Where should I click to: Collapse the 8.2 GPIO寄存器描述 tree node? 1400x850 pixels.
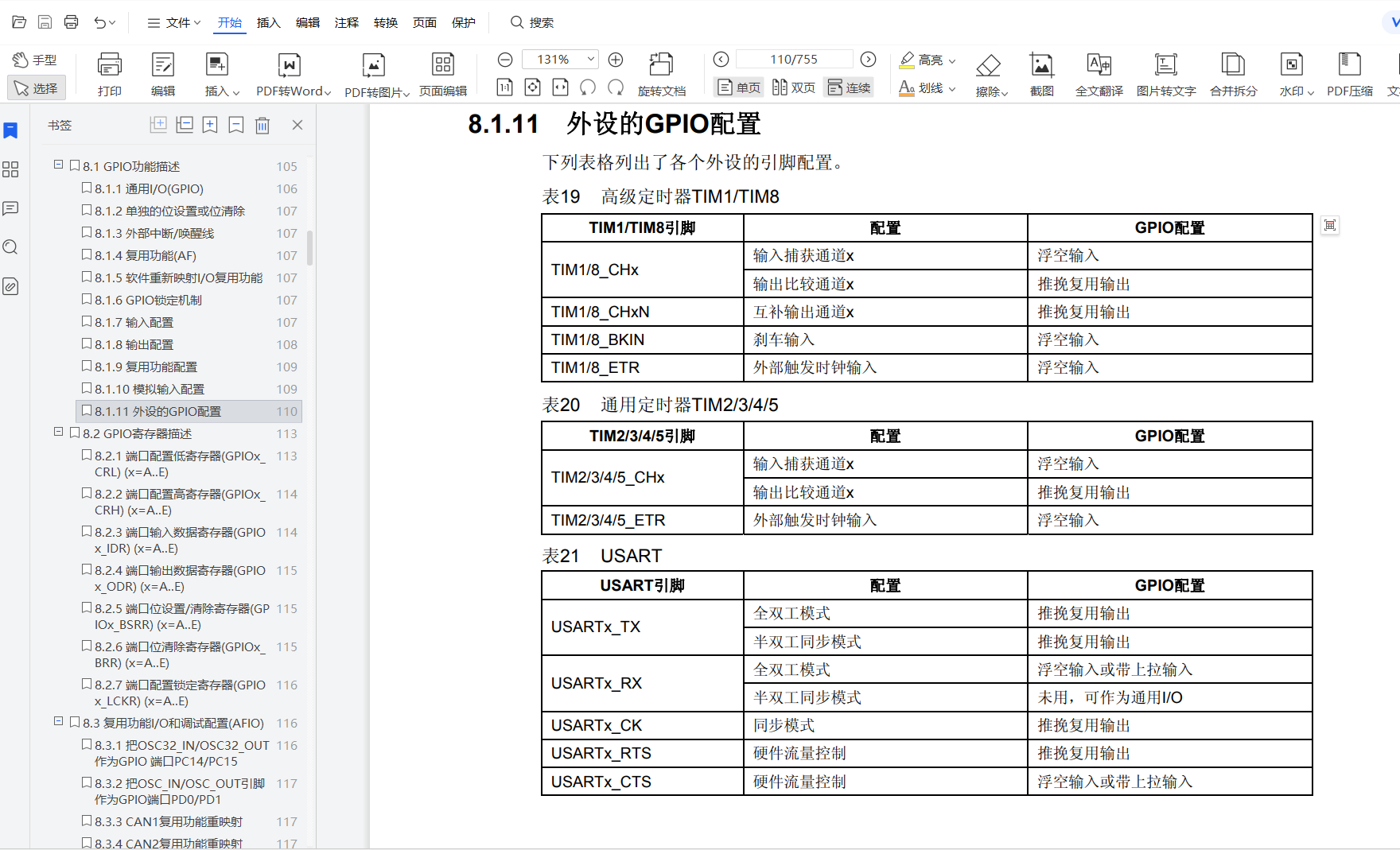tap(58, 432)
